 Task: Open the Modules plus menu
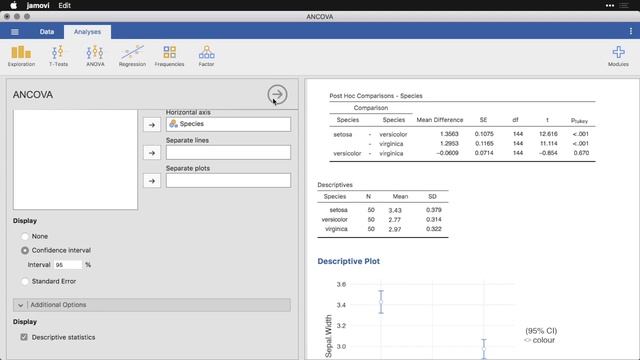618,56
